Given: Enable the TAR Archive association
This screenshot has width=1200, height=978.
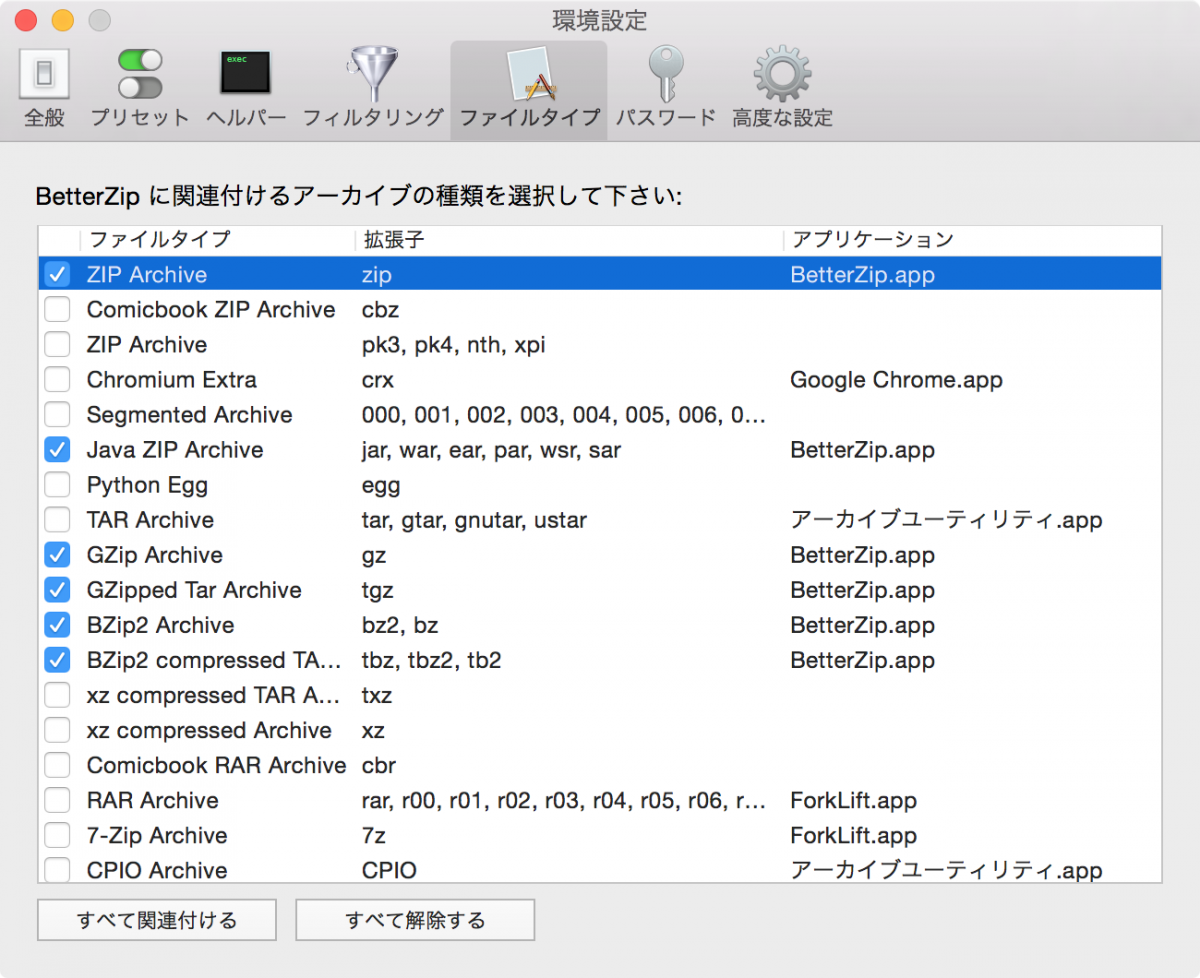Looking at the screenshot, I should (57, 520).
